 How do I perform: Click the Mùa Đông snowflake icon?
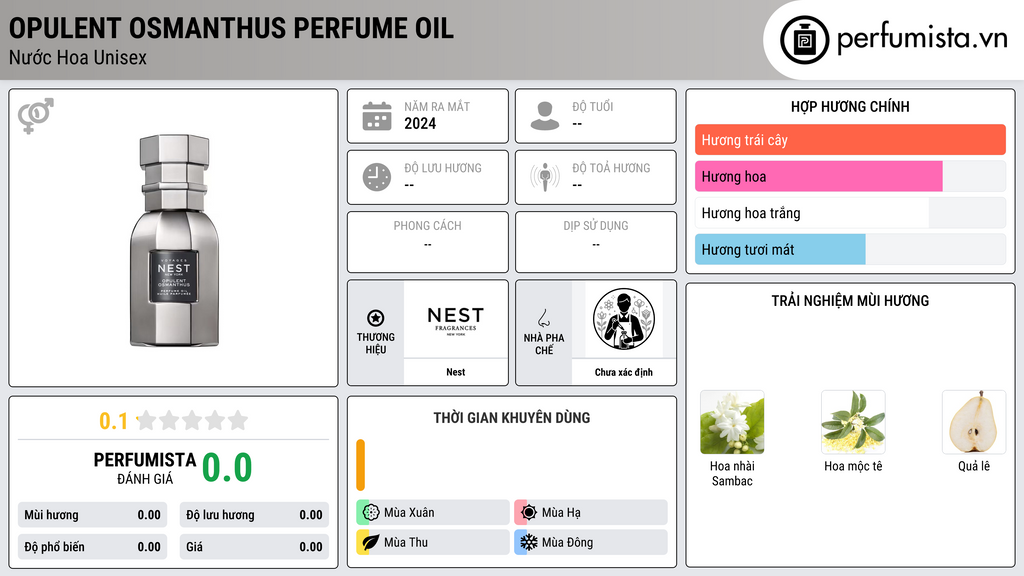529,542
